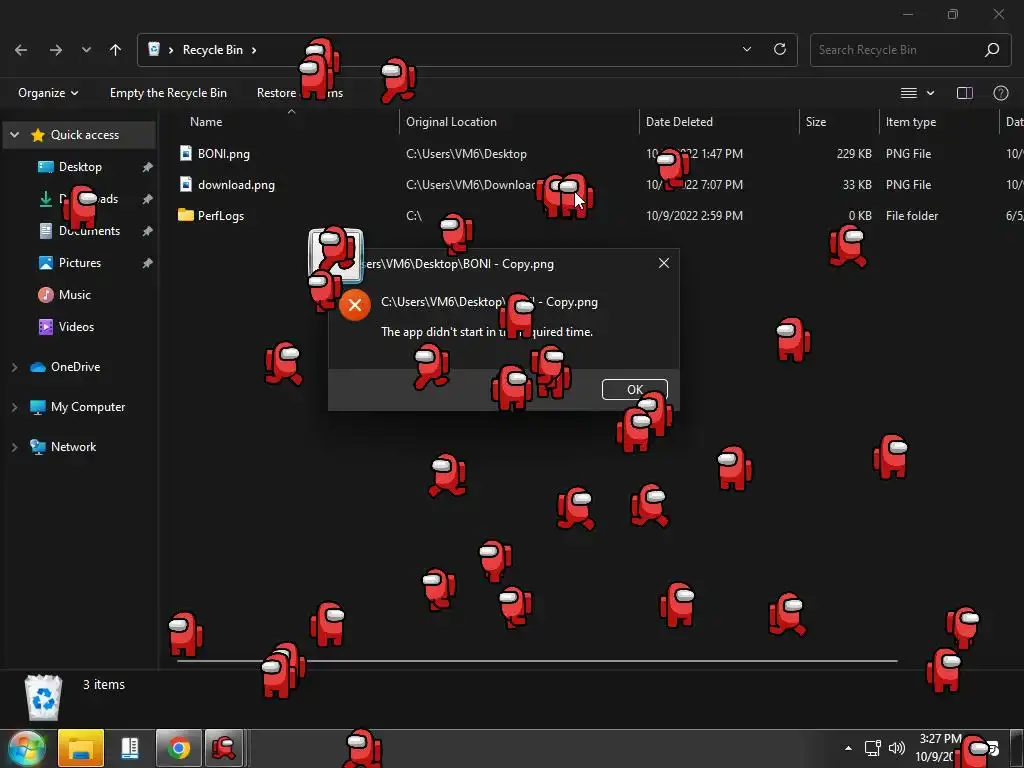The height and width of the screenshot is (768, 1024).
Task: Click the PerfLogs folder icon
Action: pos(185,215)
